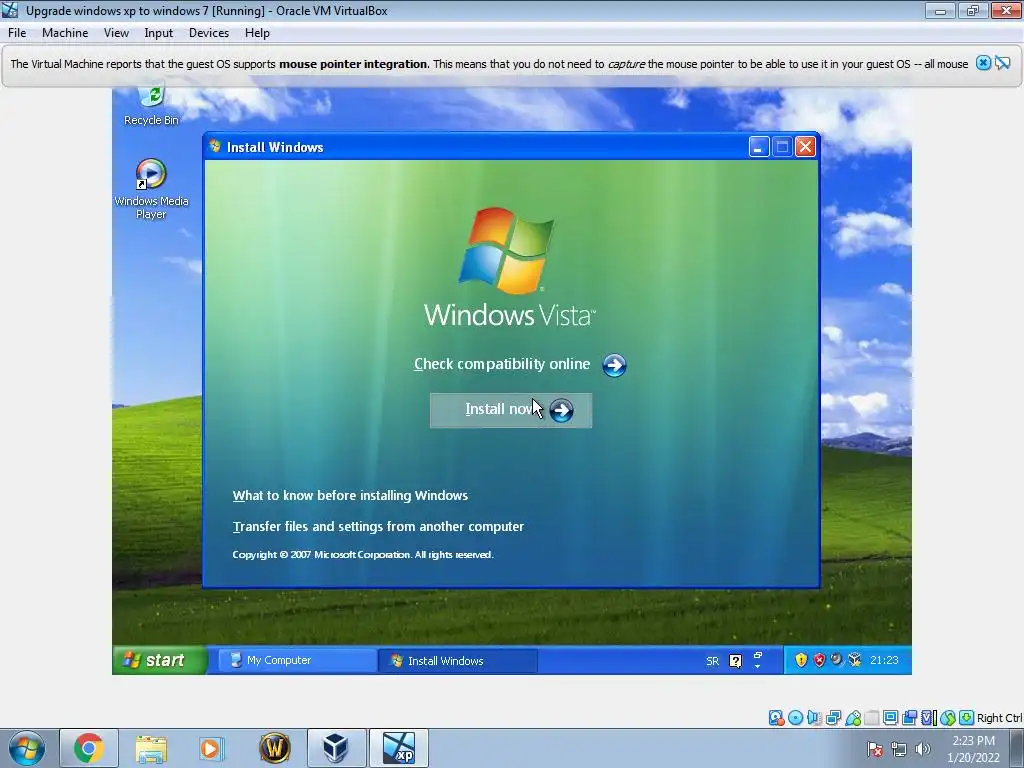The image size is (1024, 768).
Task: Minimize the Install Windows dialog
Action: 758,147
